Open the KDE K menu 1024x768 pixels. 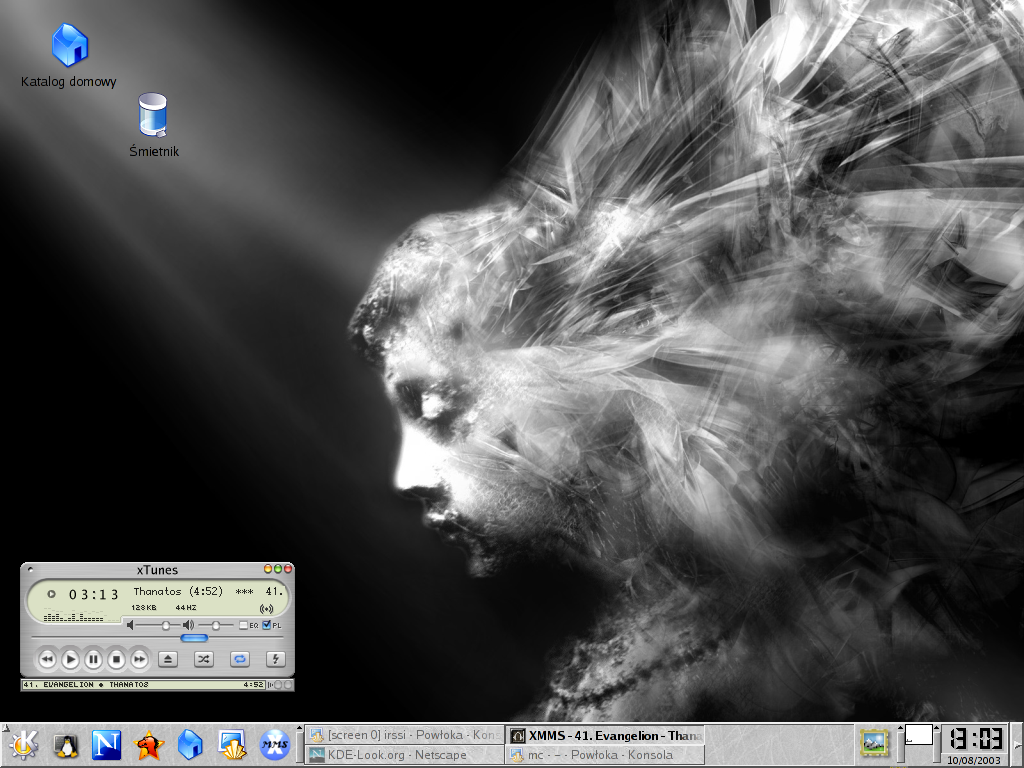[x=24, y=745]
